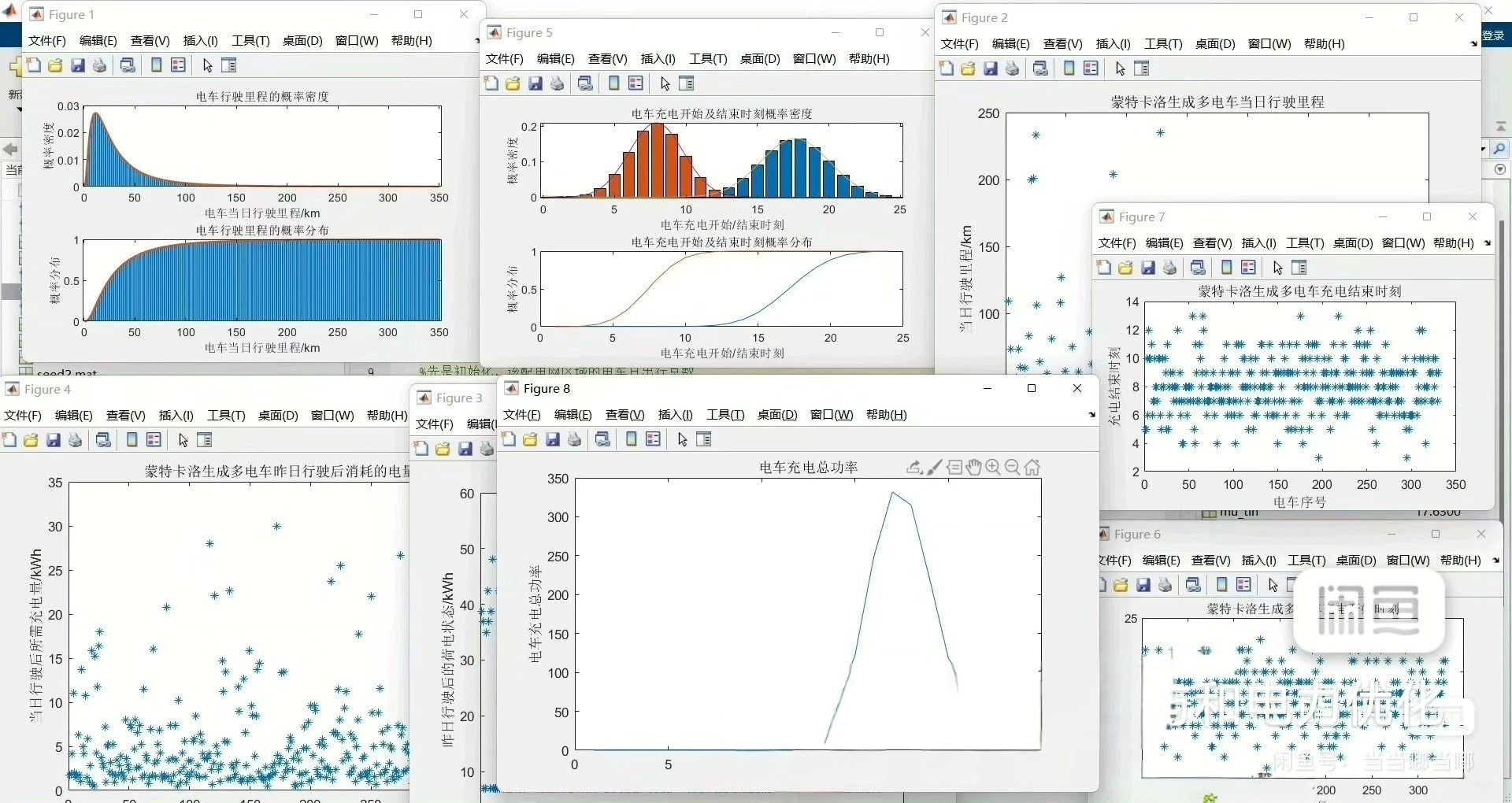The height and width of the screenshot is (803, 1512).
Task: Save Figure 6 using the floppy disk icon
Action: click(1143, 585)
